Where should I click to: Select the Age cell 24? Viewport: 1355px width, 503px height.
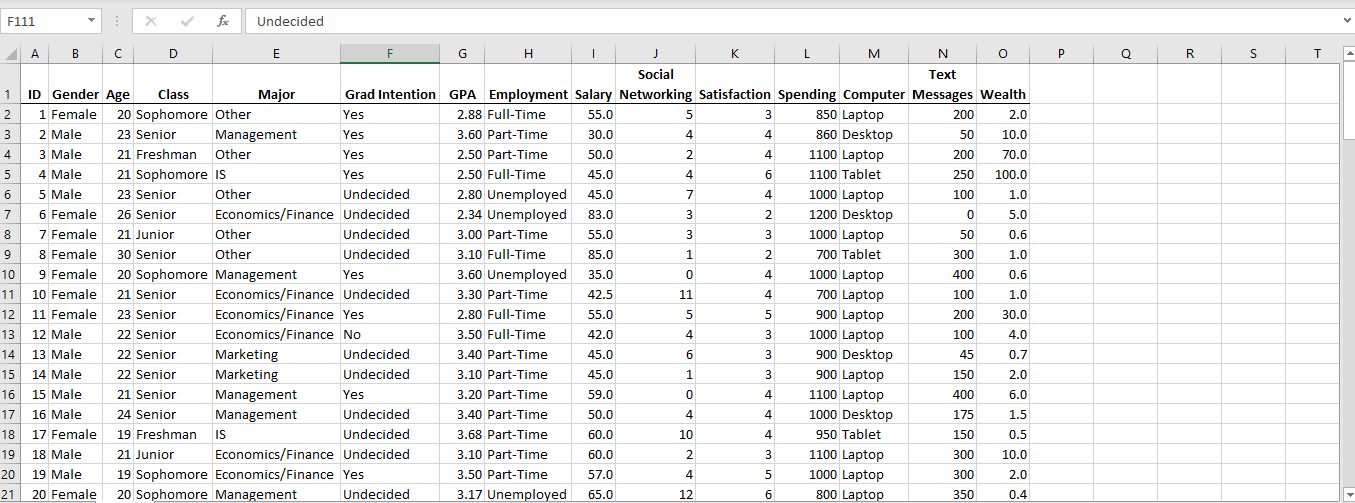tap(118, 414)
